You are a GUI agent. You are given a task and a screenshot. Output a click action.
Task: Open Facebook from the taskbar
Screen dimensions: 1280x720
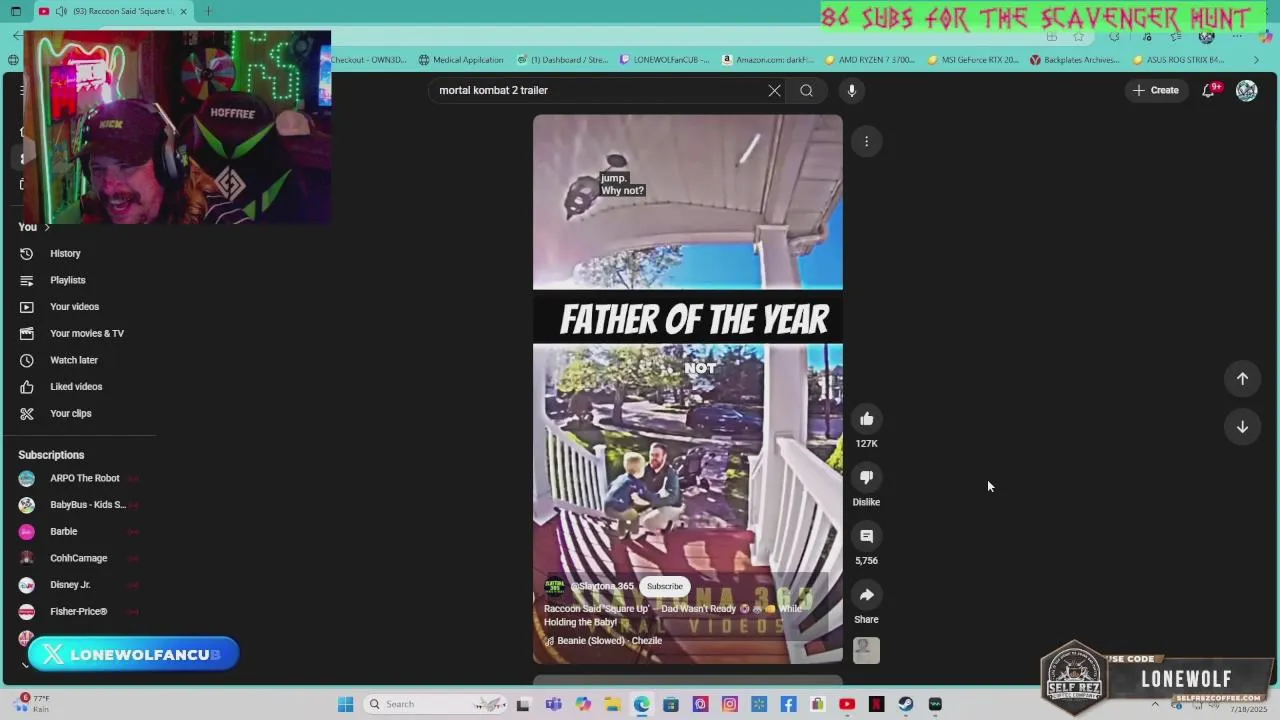pyautogui.click(x=788, y=704)
